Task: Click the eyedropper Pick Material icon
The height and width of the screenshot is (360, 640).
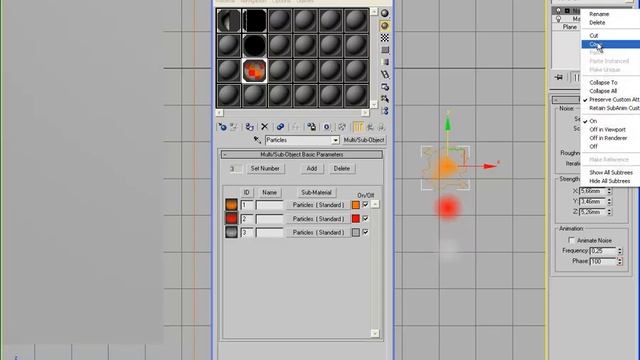Action: [257, 140]
